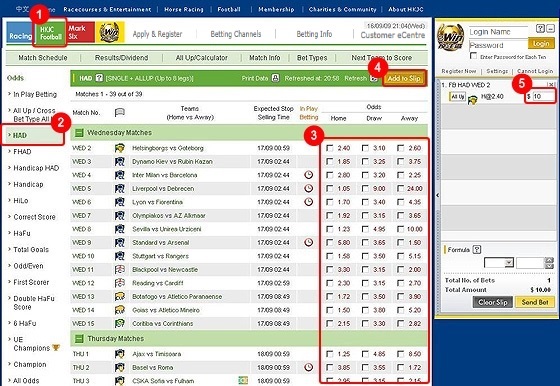This screenshot has height=386, width=560.
Task: Tick Home 1.05 checkbox for Liverpool vs Debrecen
Action: [x=330, y=189]
